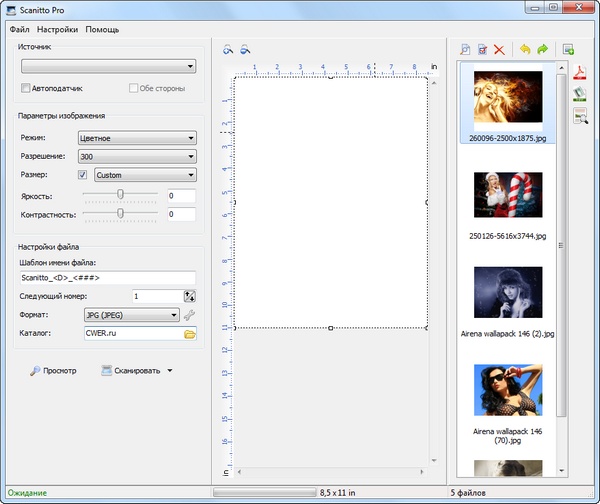Viewport: 600px width, 504px height.
Task: Open the Настройки menu
Action: coord(57,30)
